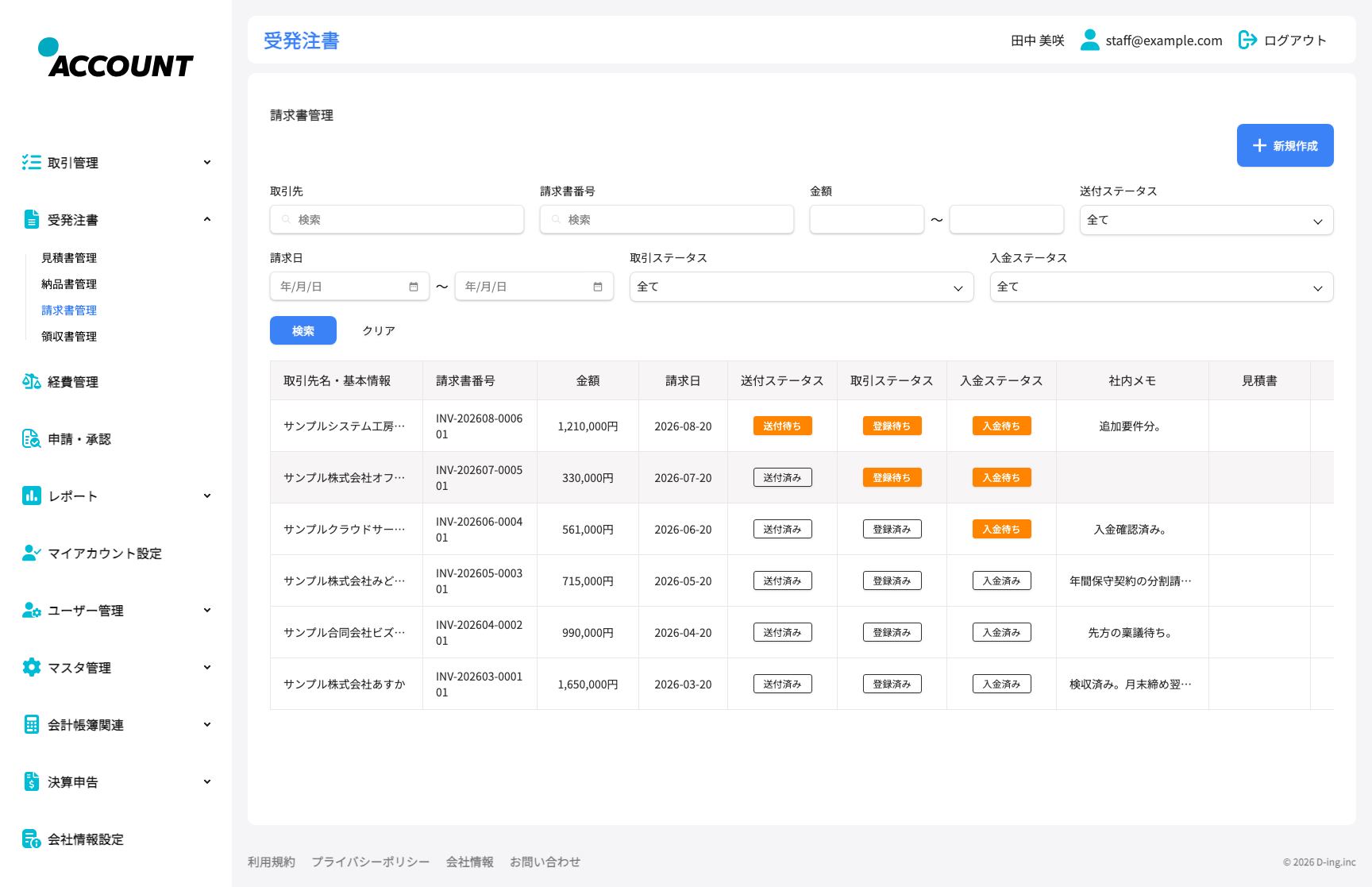
Task: Click the ユーザー管理 user gear icon
Action: click(x=32, y=611)
